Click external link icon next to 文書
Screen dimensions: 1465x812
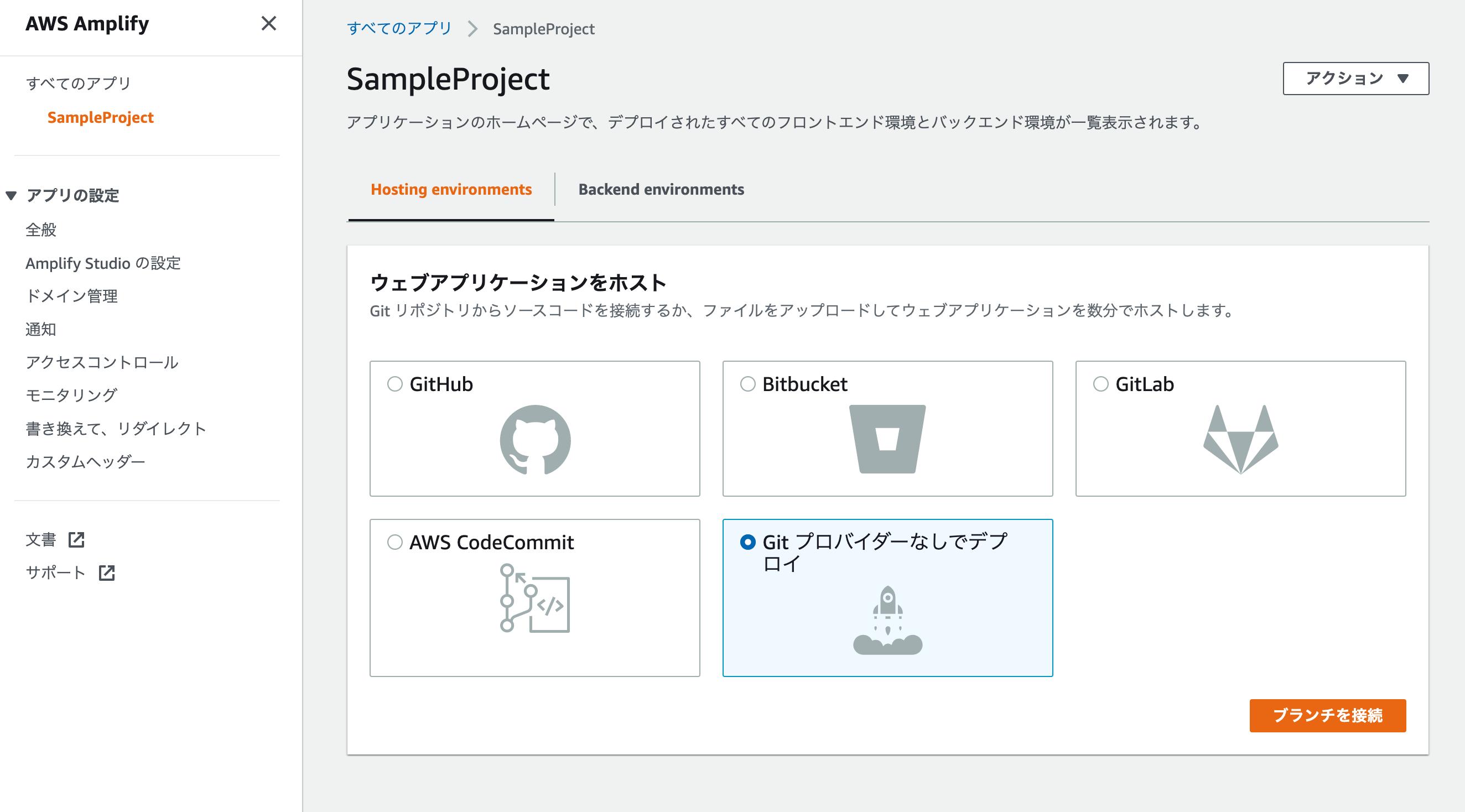[76, 540]
